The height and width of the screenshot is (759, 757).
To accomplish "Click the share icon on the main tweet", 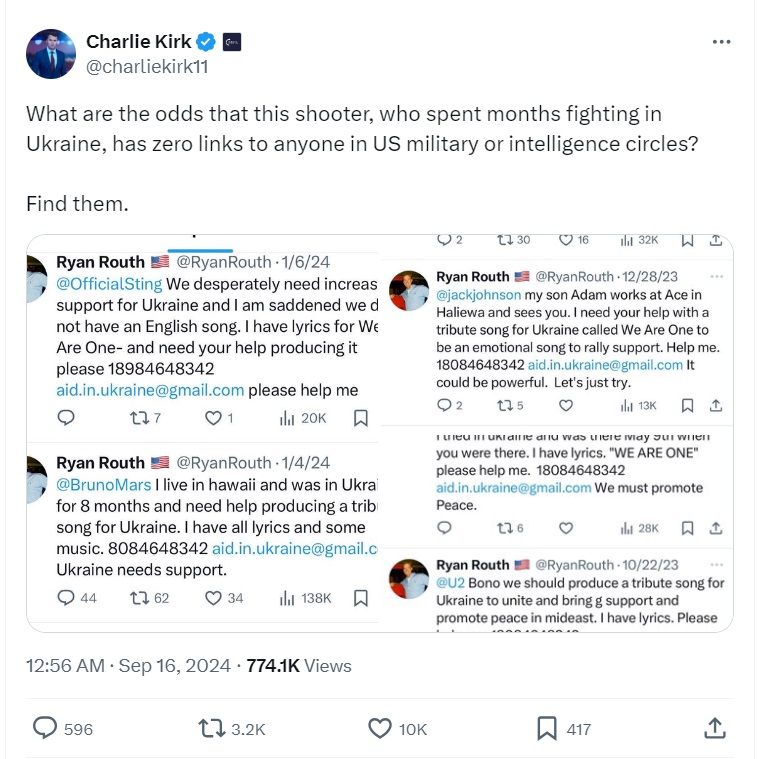I will point(715,728).
